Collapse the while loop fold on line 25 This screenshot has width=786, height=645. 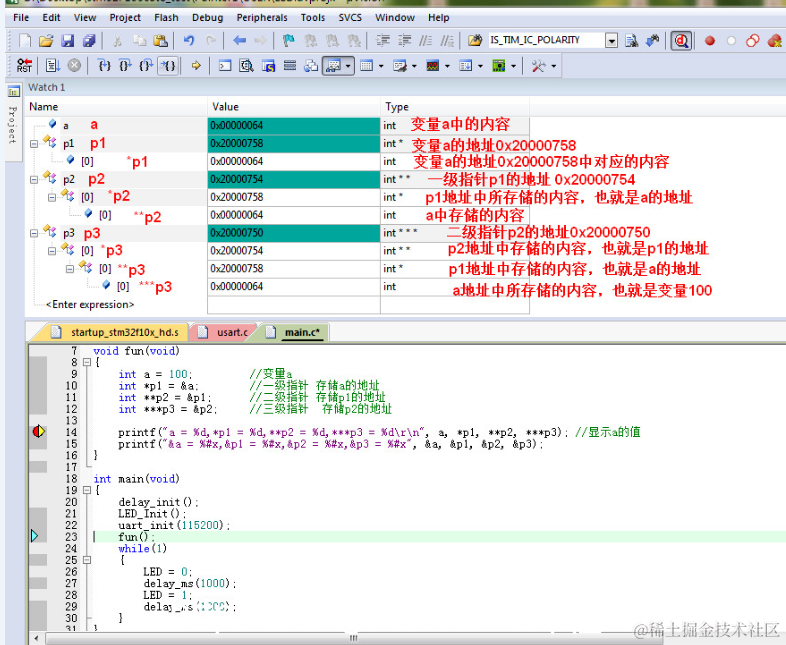pyautogui.click(x=87, y=560)
